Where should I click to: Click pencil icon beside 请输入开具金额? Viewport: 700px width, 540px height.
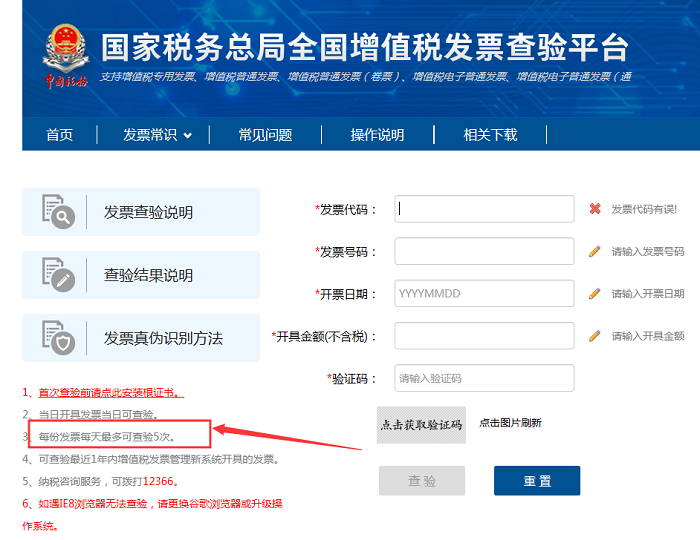[x=594, y=336]
